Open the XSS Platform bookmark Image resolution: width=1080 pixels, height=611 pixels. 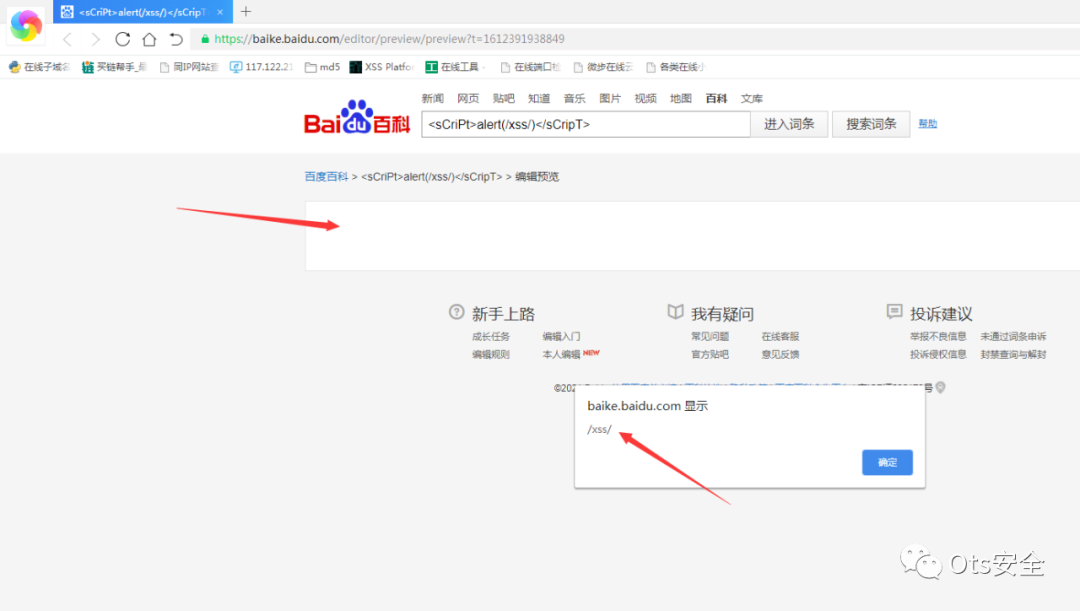click(382, 67)
